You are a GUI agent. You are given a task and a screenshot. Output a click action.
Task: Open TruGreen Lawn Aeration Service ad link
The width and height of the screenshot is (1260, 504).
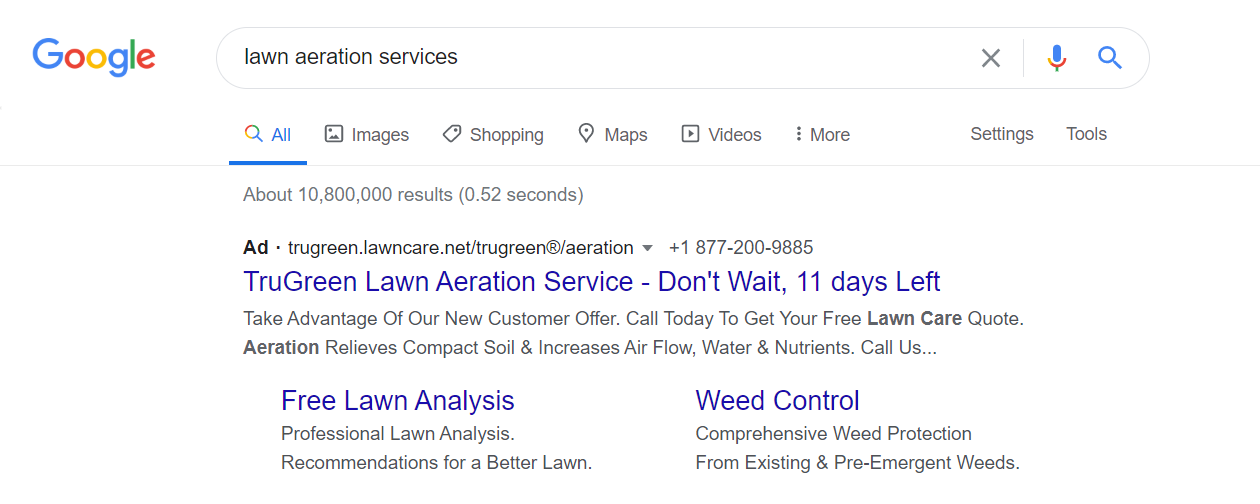pos(592,281)
